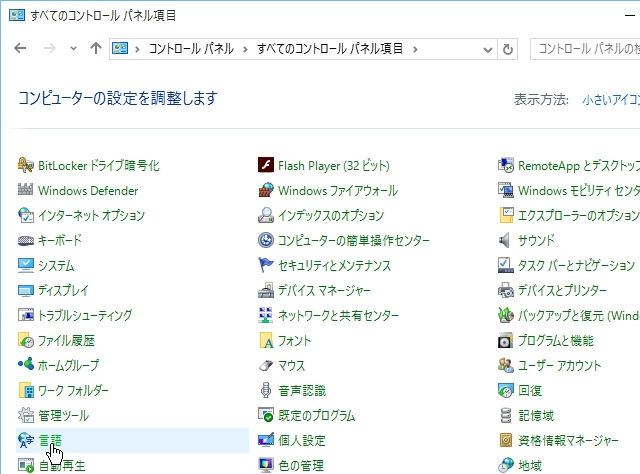The image size is (640, 474).
Task: Click the 管理ツール gear icon
Action: 25,415
